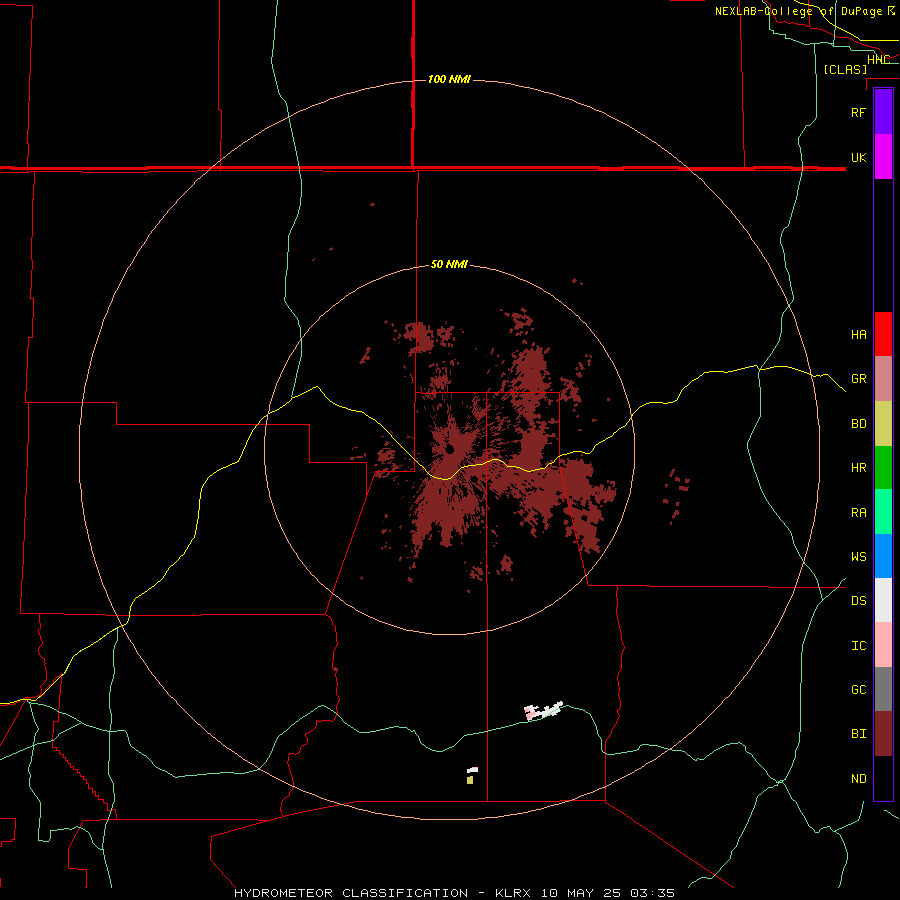Click the purple RF legend color block

click(x=883, y=112)
